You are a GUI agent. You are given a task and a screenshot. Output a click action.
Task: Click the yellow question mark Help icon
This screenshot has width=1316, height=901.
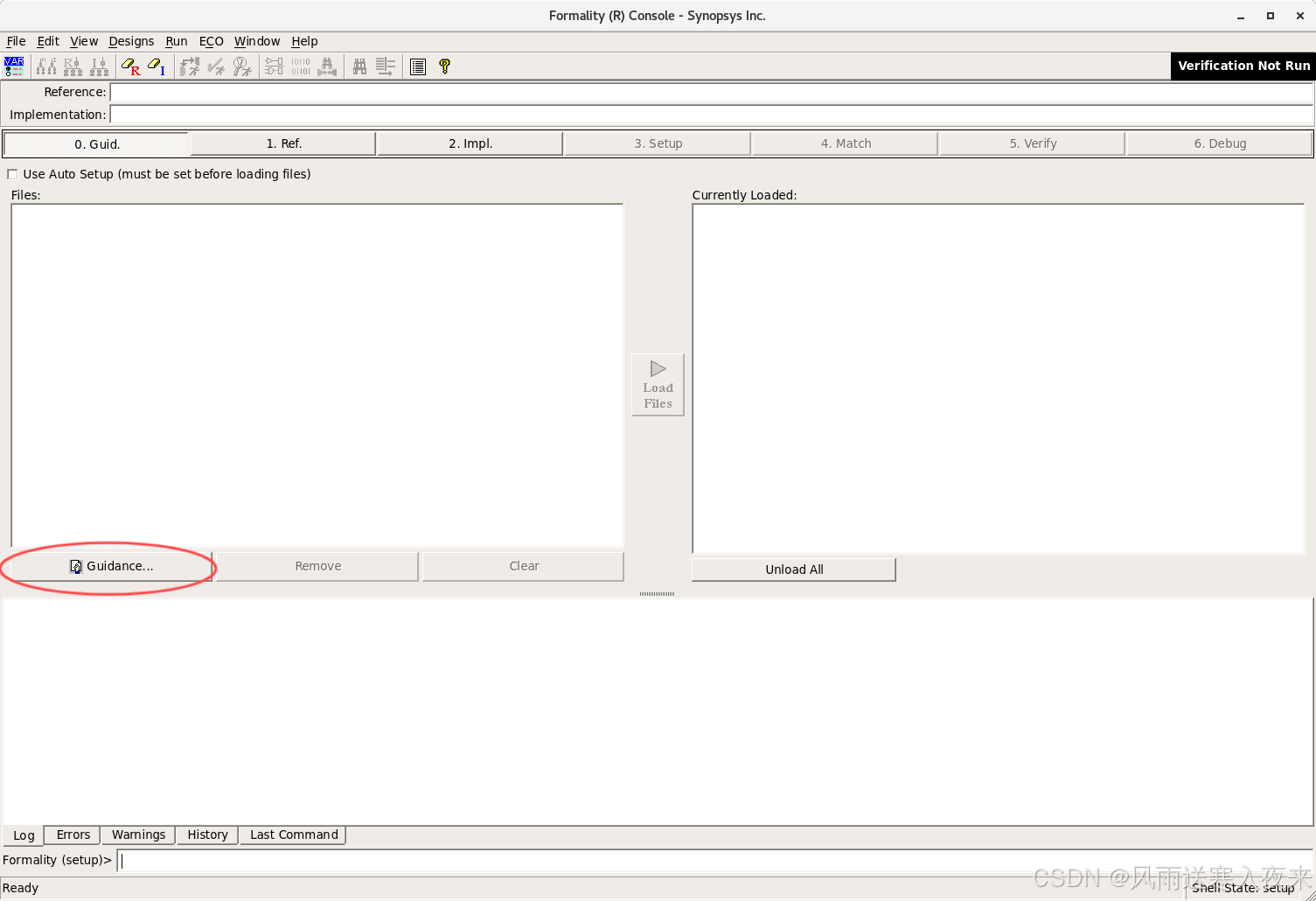[444, 66]
